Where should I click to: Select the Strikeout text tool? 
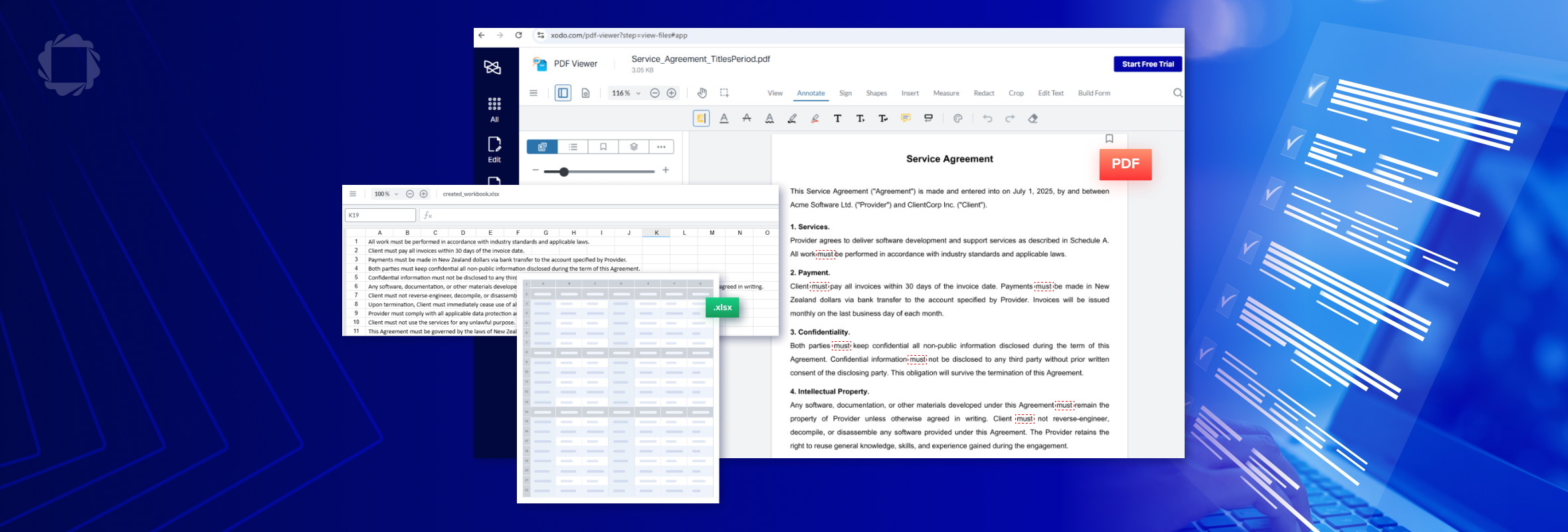pyautogui.click(x=747, y=118)
